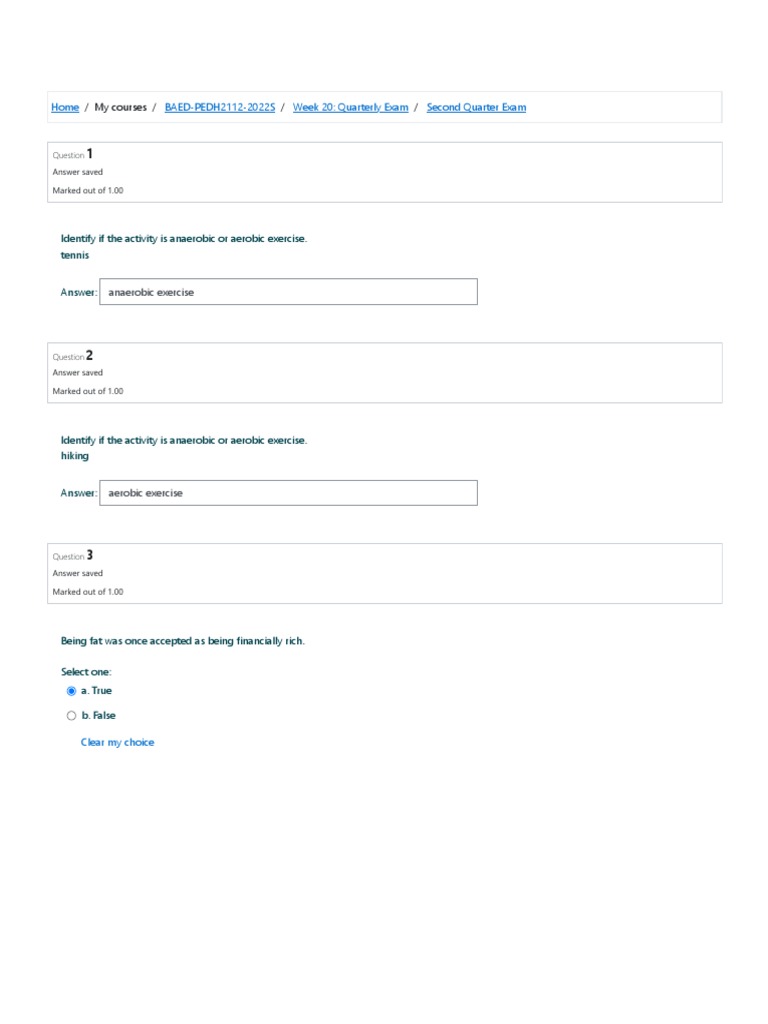
Task: Click the 'Being fat was once accepted' statement
Action: (183, 641)
